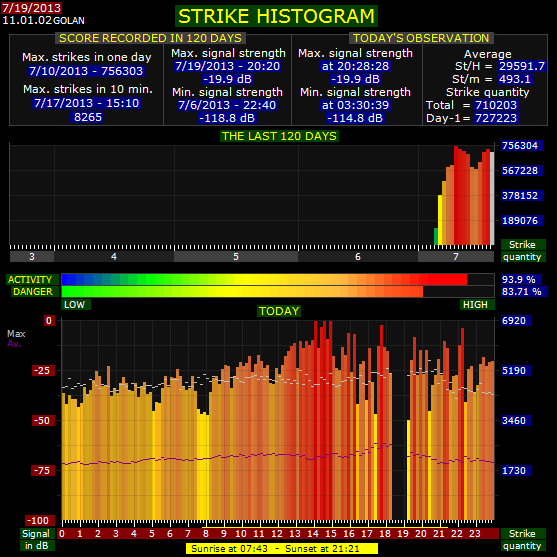Select hour 23 on today axis

[x=475, y=534]
